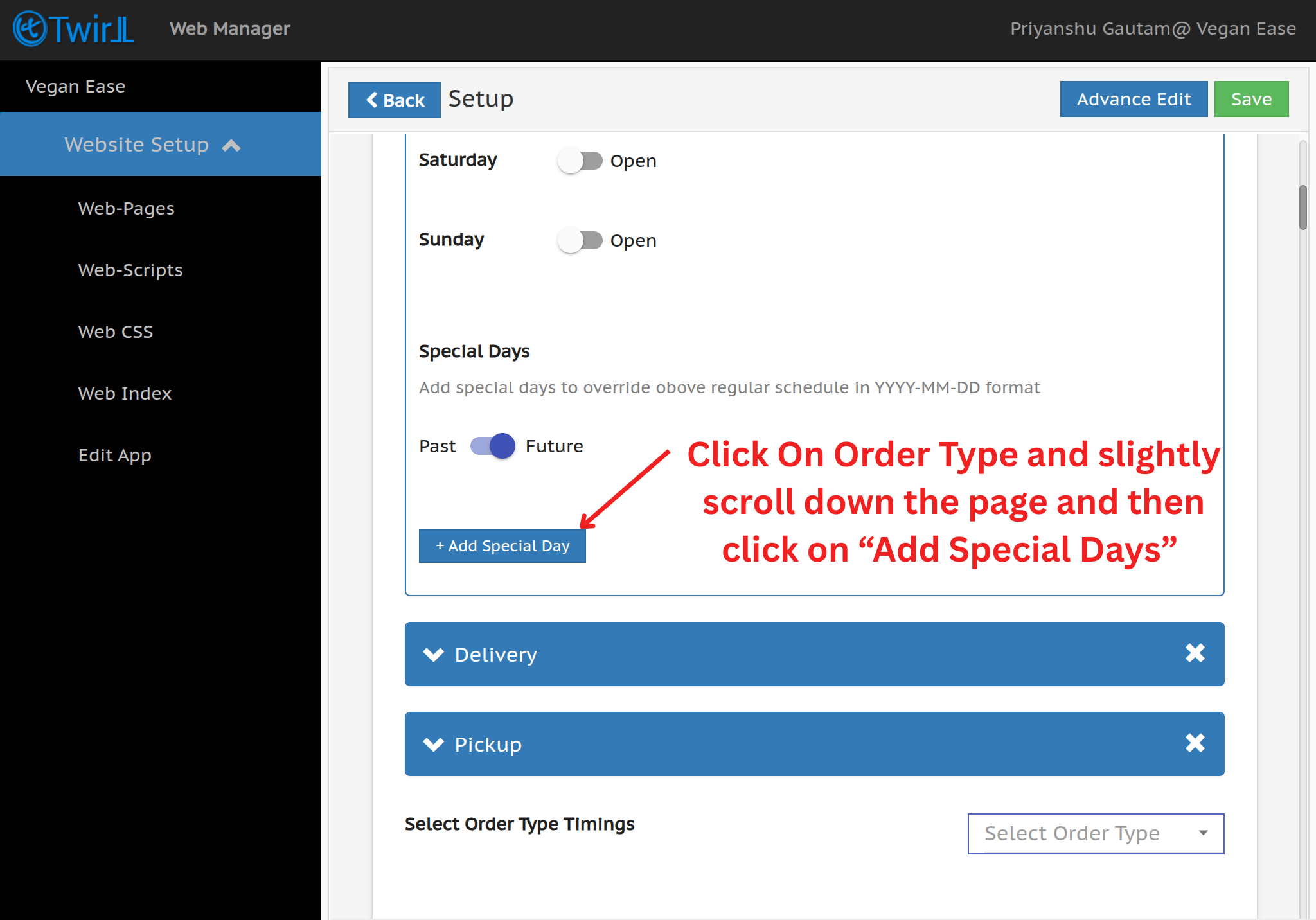Click the Twirll logo icon

click(x=30, y=29)
